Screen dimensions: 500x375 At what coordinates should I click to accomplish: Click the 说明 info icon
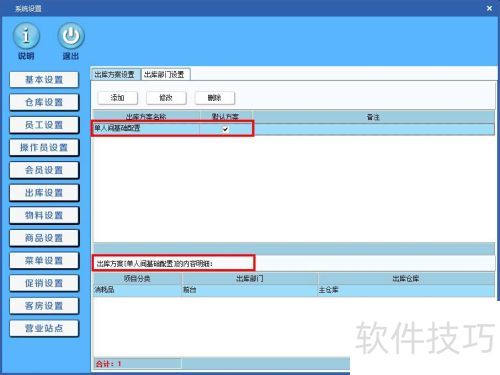click(26, 36)
